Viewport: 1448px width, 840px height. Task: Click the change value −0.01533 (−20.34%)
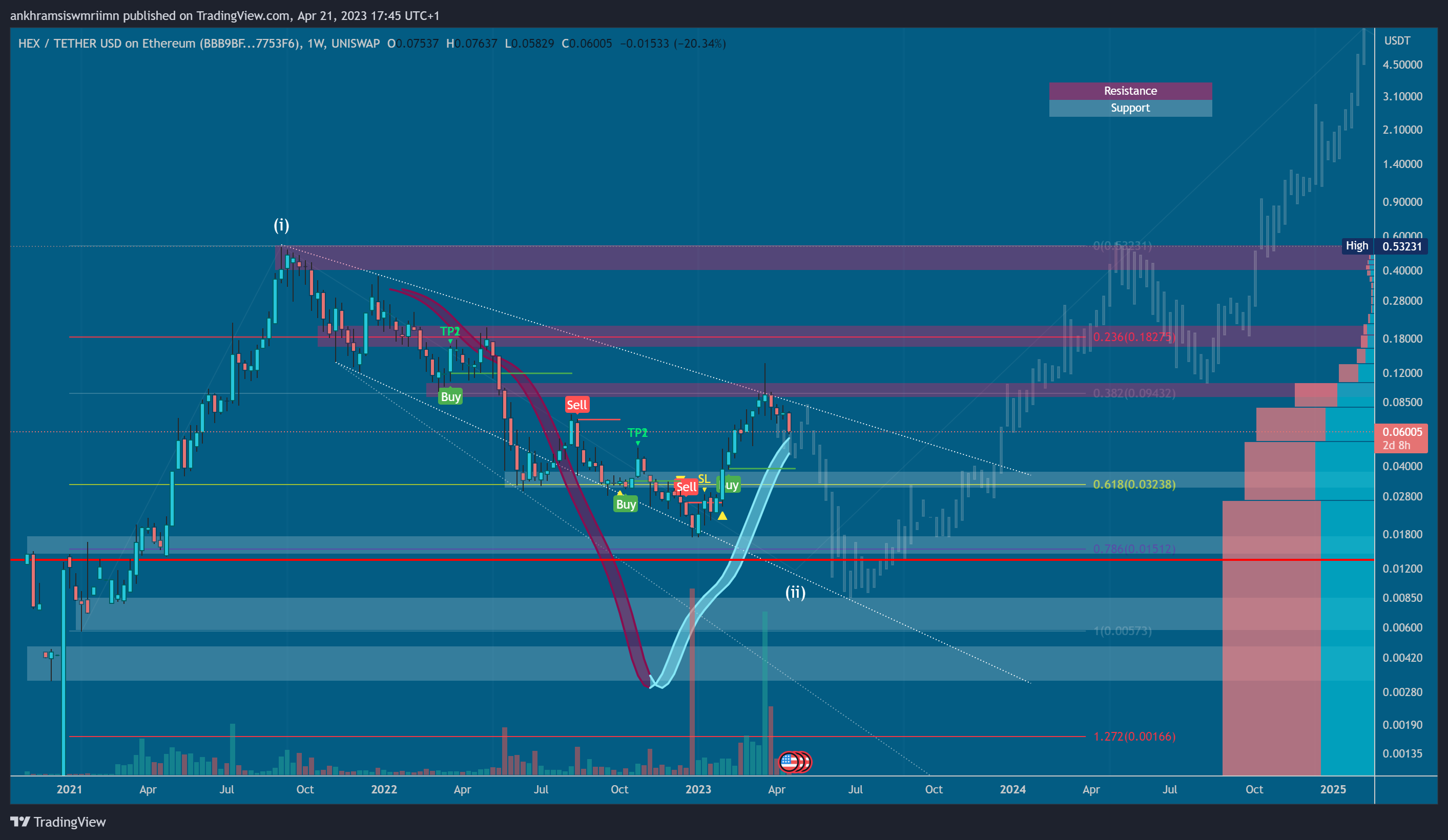click(673, 44)
